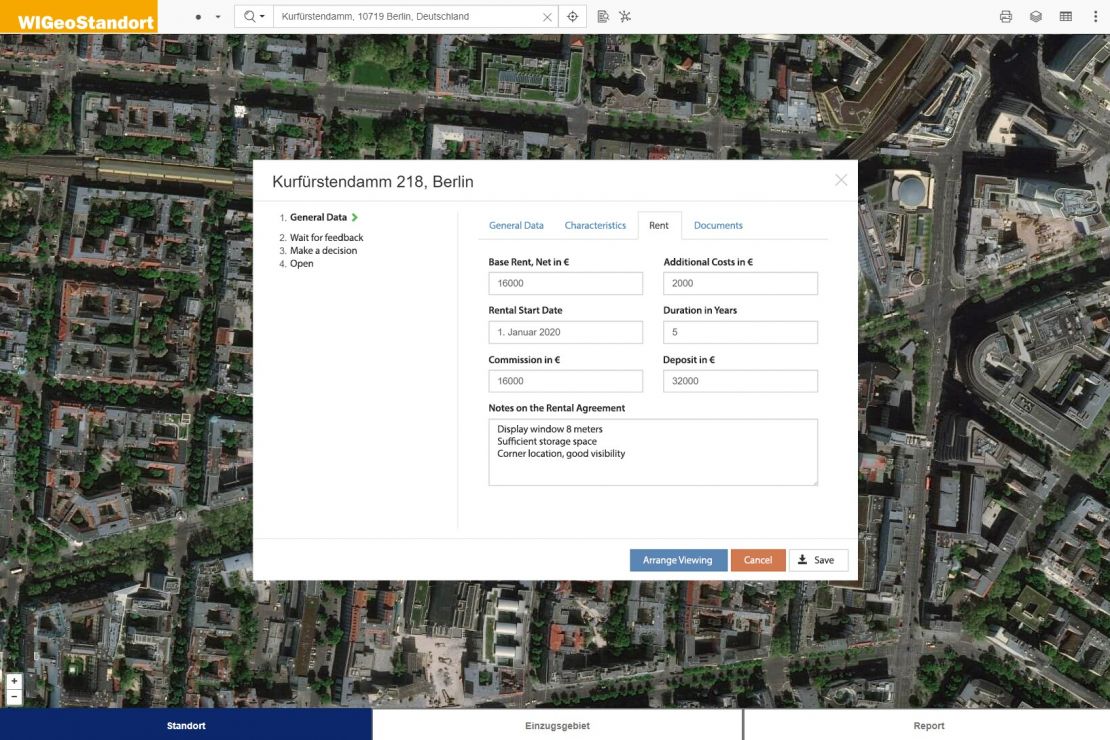
Task: Click the Base Rent, Net input field
Action: [566, 283]
